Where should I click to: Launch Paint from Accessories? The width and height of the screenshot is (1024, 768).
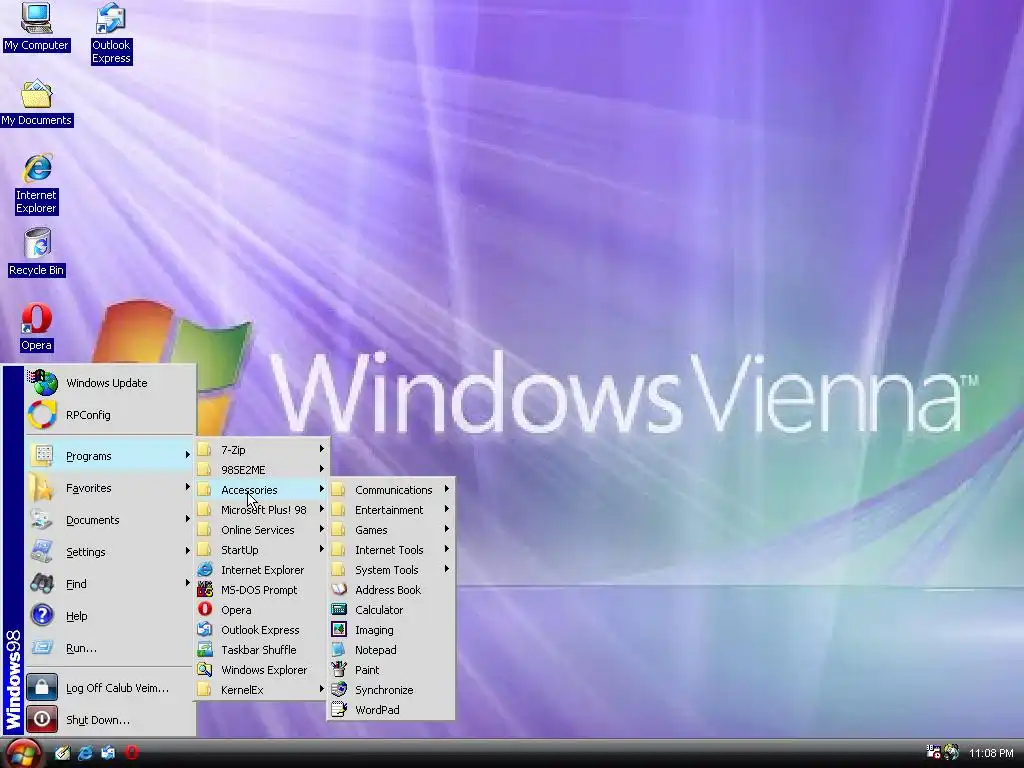(391, 670)
